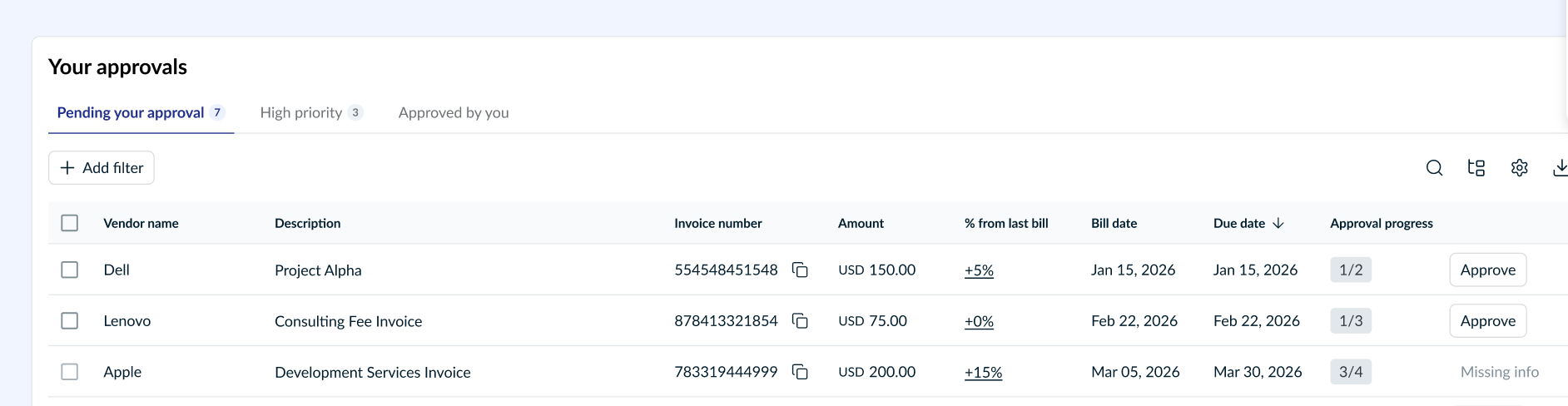Toggle the select-all checkbox in header
The height and width of the screenshot is (406, 1568).
click(70, 223)
